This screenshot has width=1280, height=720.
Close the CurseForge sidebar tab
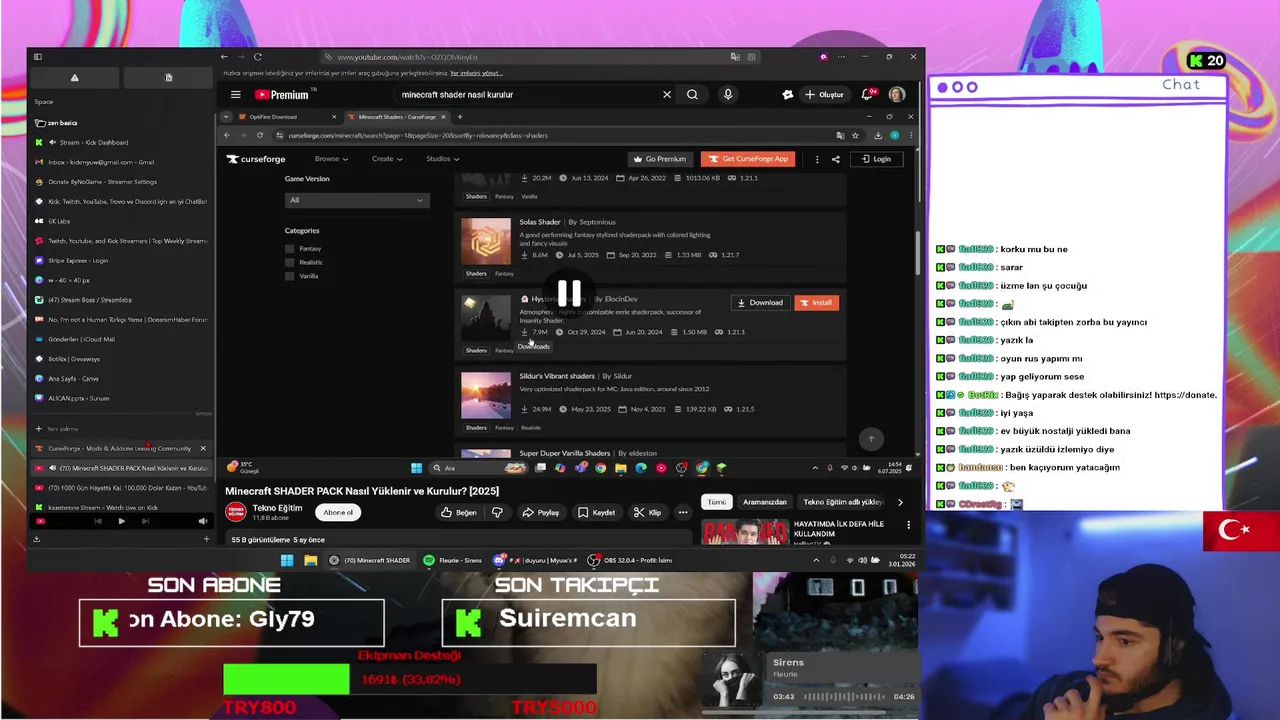click(x=203, y=448)
